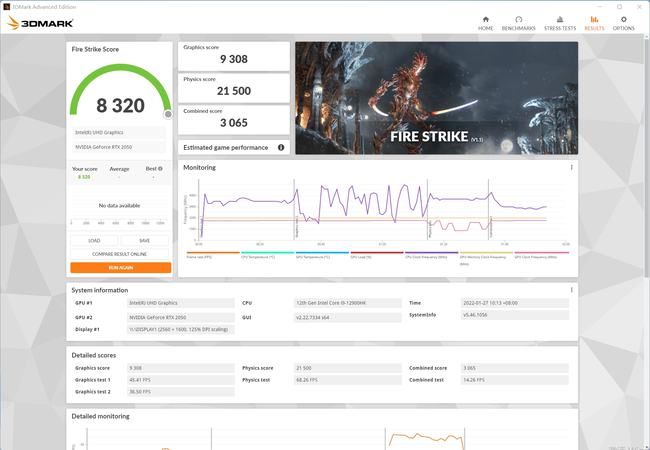Click the Graphics score 9 308 card
This screenshot has height=450, width=650.
[234, 56]
